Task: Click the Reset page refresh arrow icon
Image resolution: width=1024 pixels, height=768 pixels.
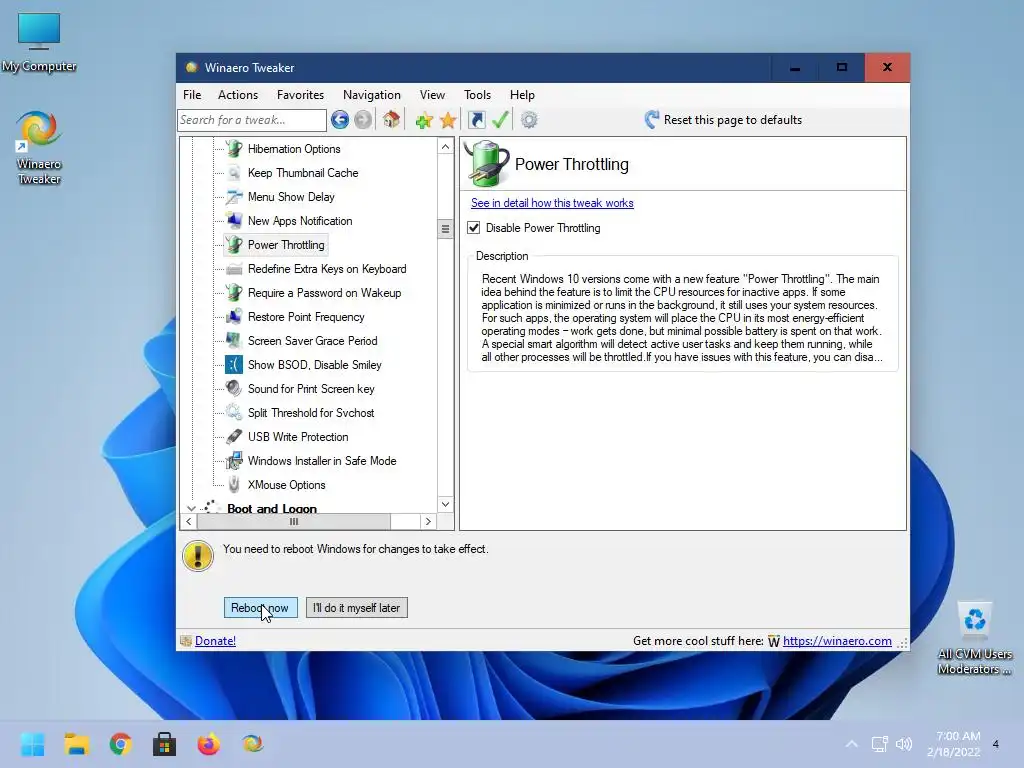Action: [651, 120]
